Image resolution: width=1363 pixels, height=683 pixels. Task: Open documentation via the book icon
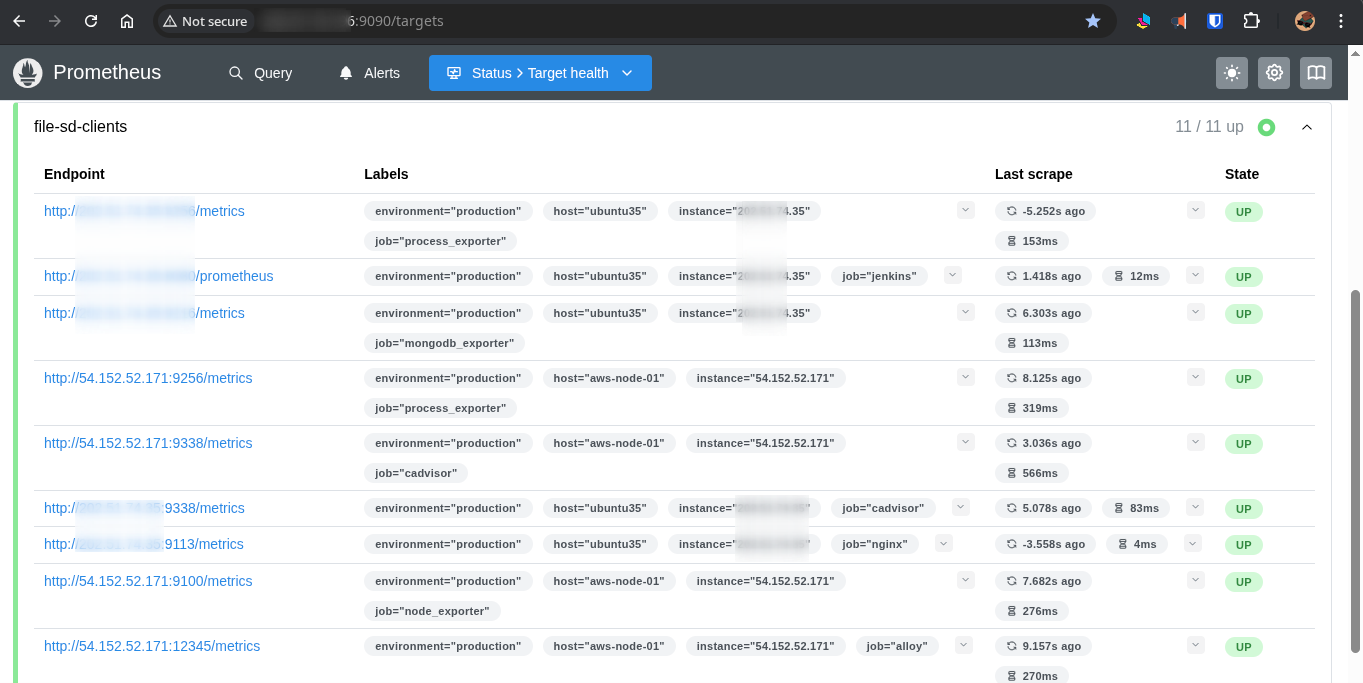click(1315, 72)
